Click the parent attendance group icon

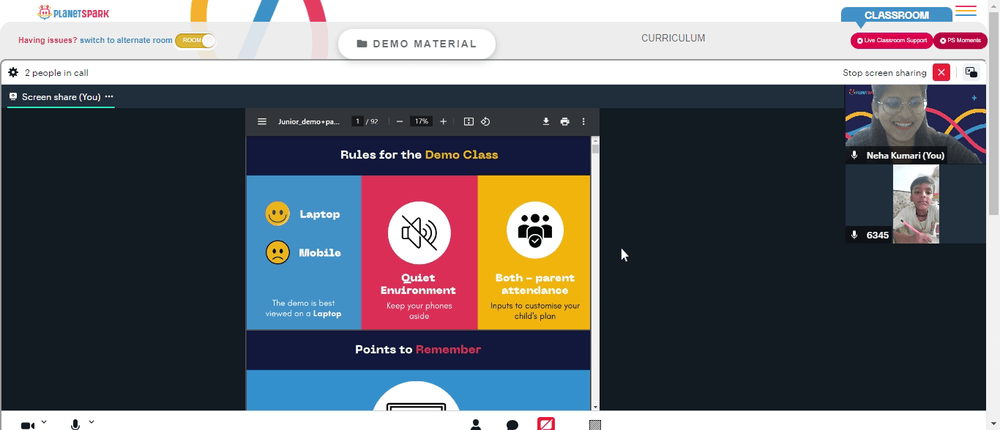(534, 230)
